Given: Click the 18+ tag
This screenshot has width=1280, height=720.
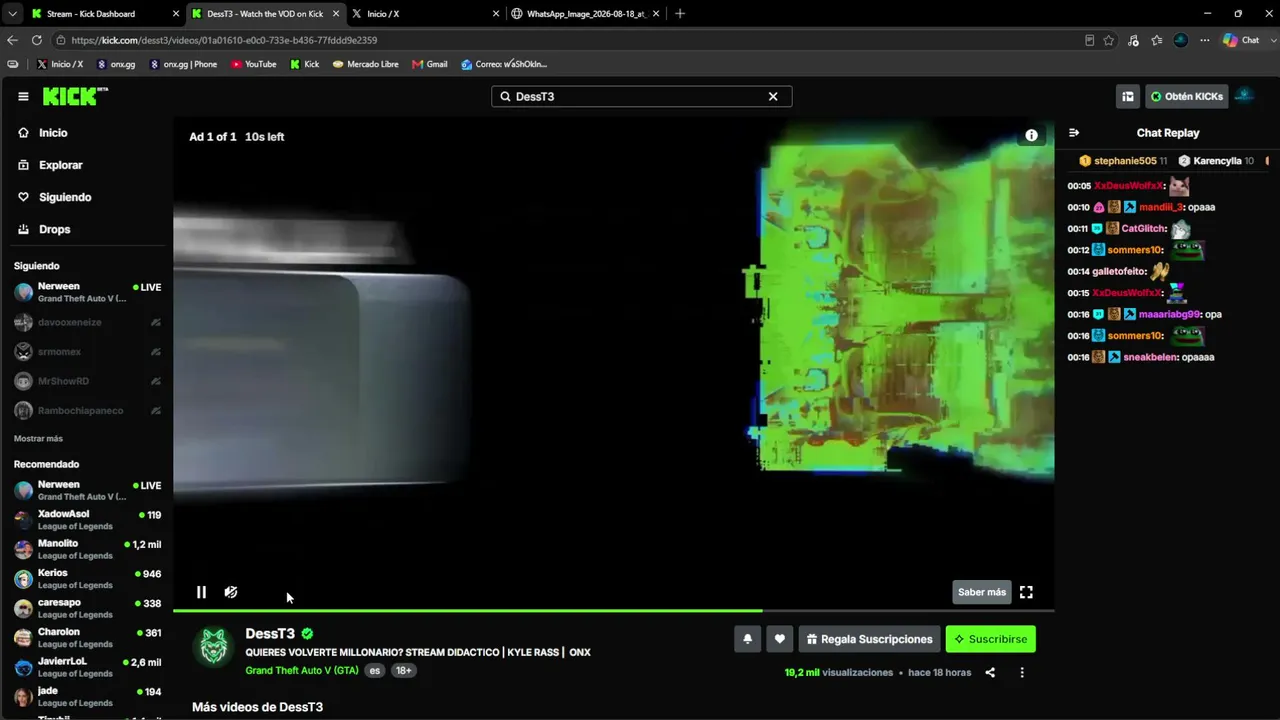Looking at the screenshot, I should pos(403,670).
